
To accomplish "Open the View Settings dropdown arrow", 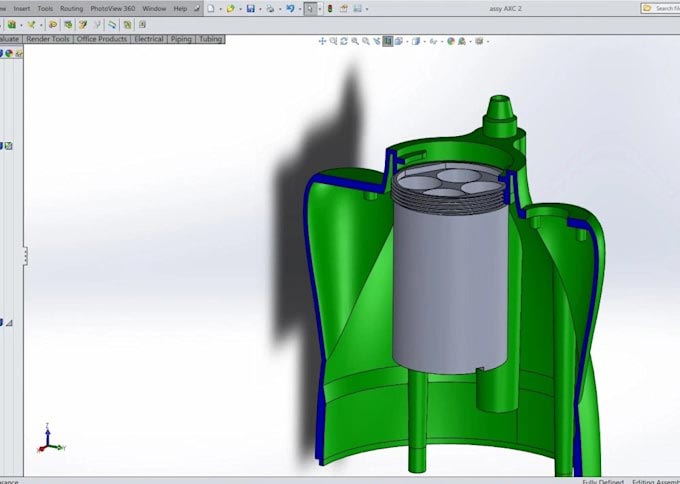I will pos(488,41).
